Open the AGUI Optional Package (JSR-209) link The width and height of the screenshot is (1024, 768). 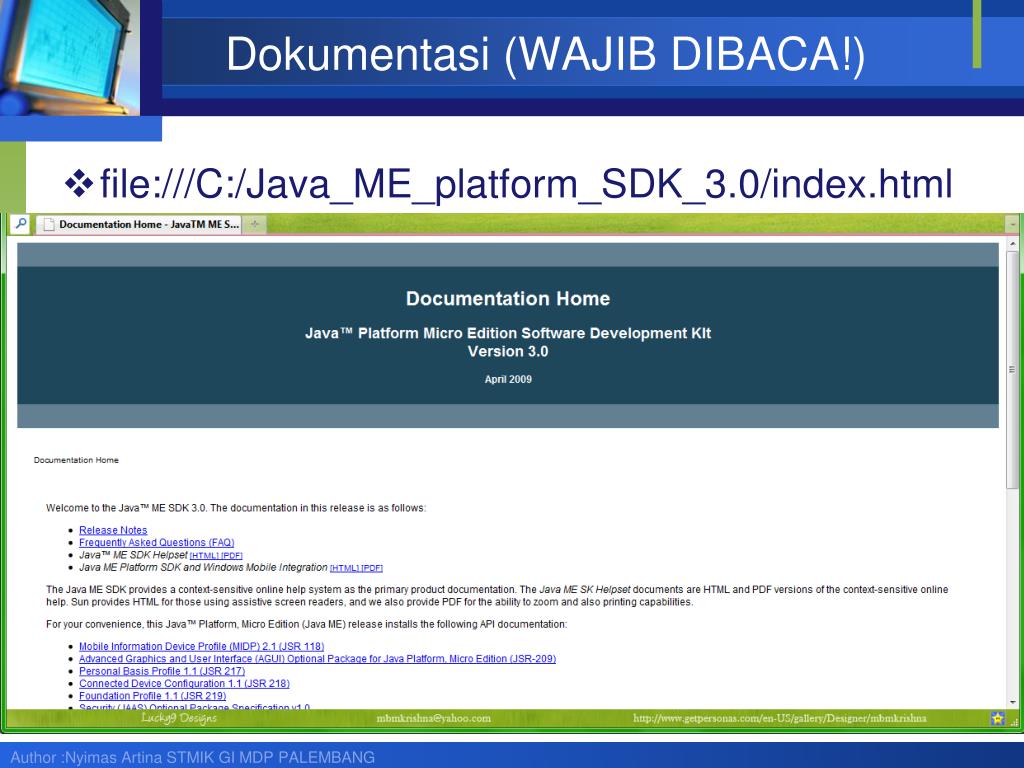(x=317, y=659)
